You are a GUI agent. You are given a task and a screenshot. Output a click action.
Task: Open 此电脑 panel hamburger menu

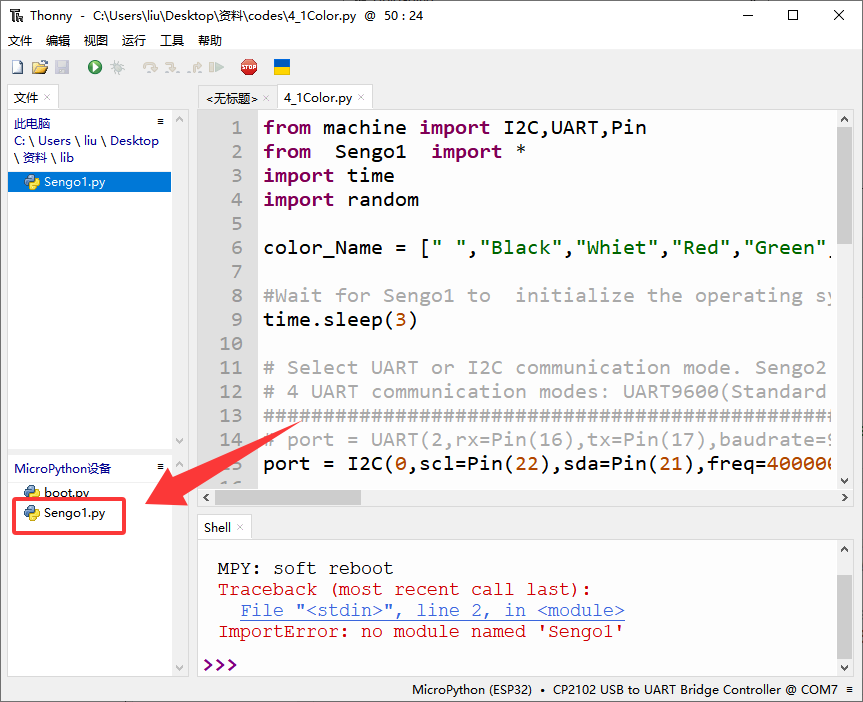[x=161, y=122]
